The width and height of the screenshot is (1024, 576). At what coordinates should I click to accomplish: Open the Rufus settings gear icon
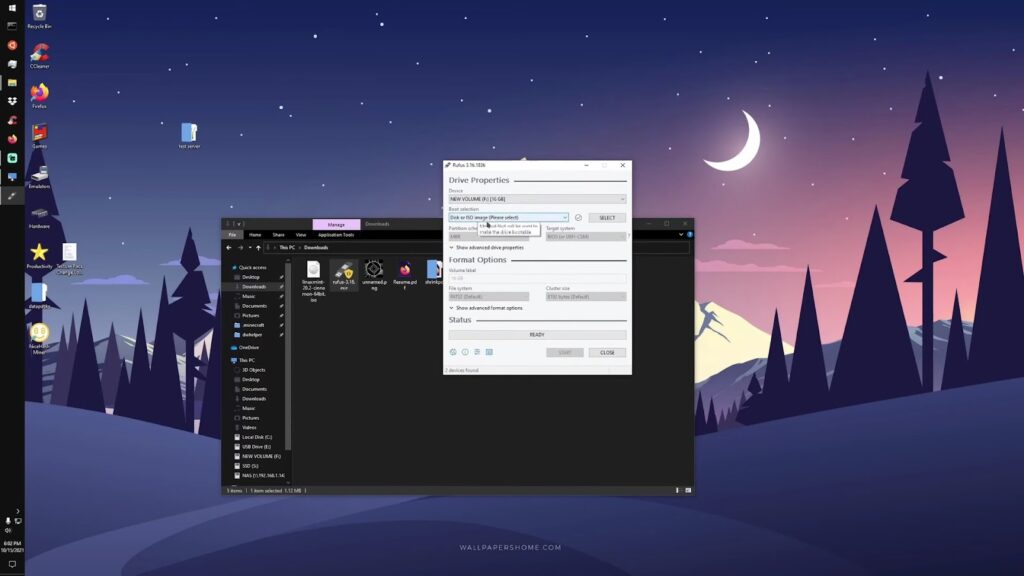pyautogui.click(x=478, y=352)
